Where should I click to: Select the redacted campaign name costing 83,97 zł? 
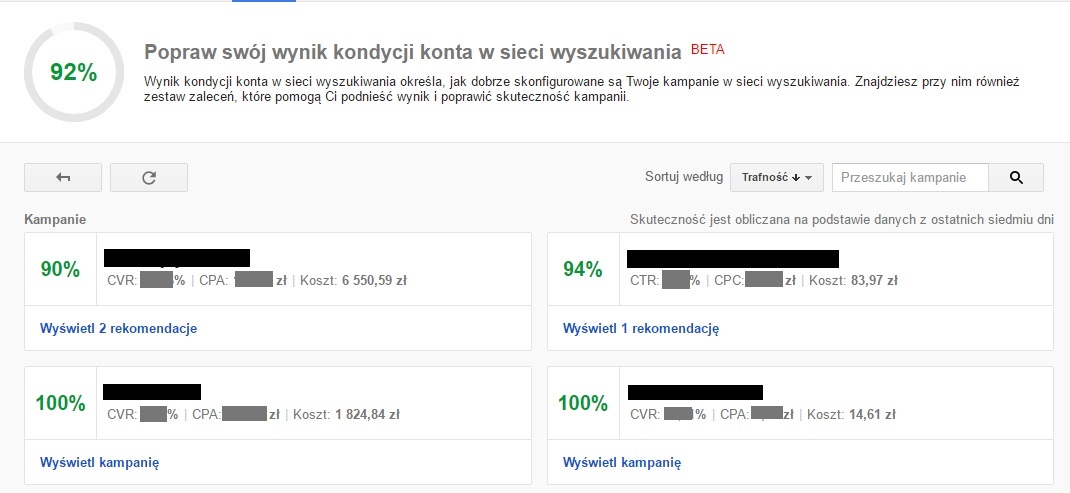coord(733,259)
